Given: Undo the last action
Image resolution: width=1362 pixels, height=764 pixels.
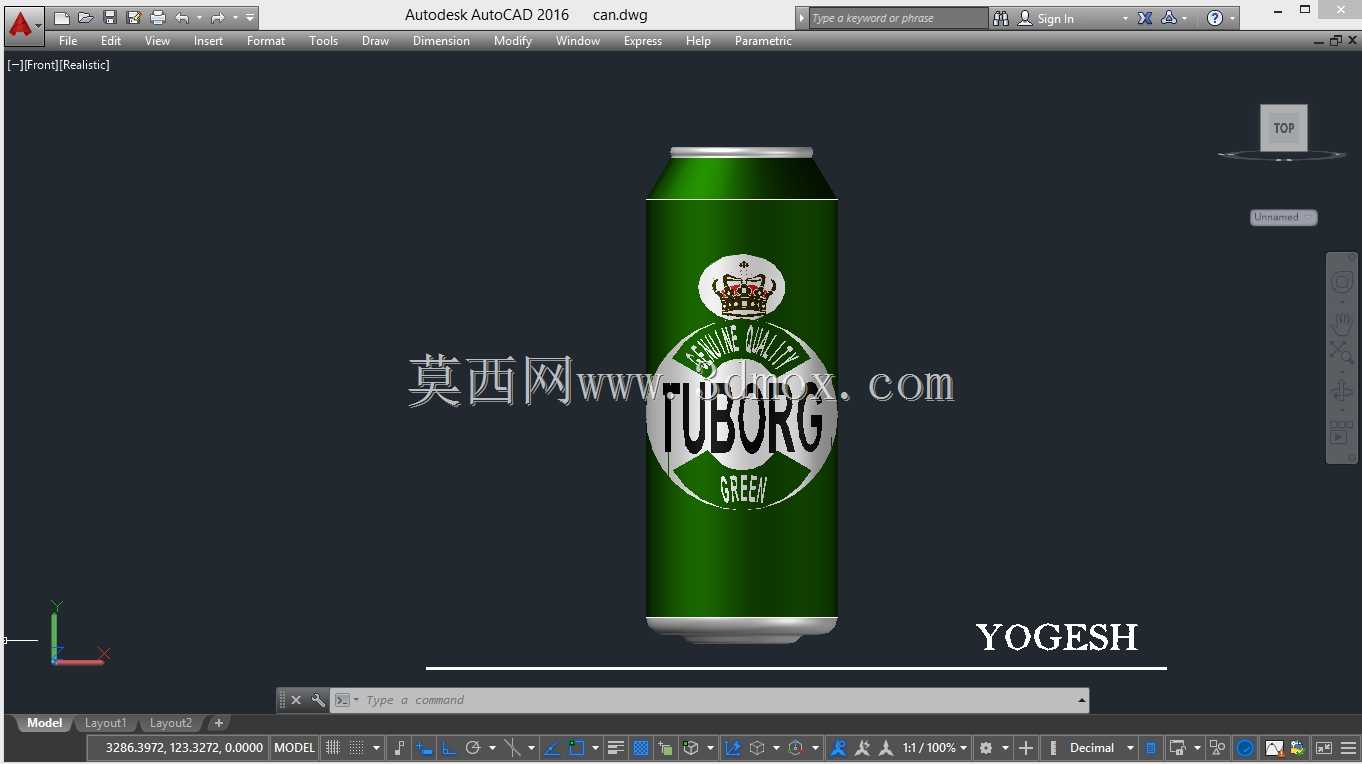Looking at the screenshot, I should tap(182, 18).
